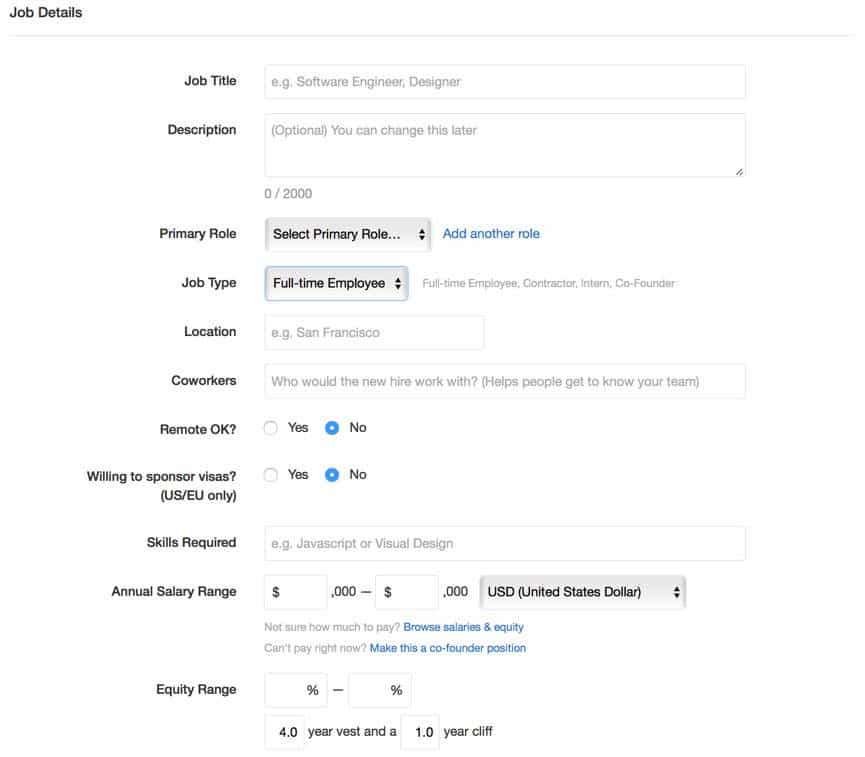This screenshot has height=757, width=865.
Task: Select Yes for Remote OK
Action: pyautogui.click(x=270, y=427)
